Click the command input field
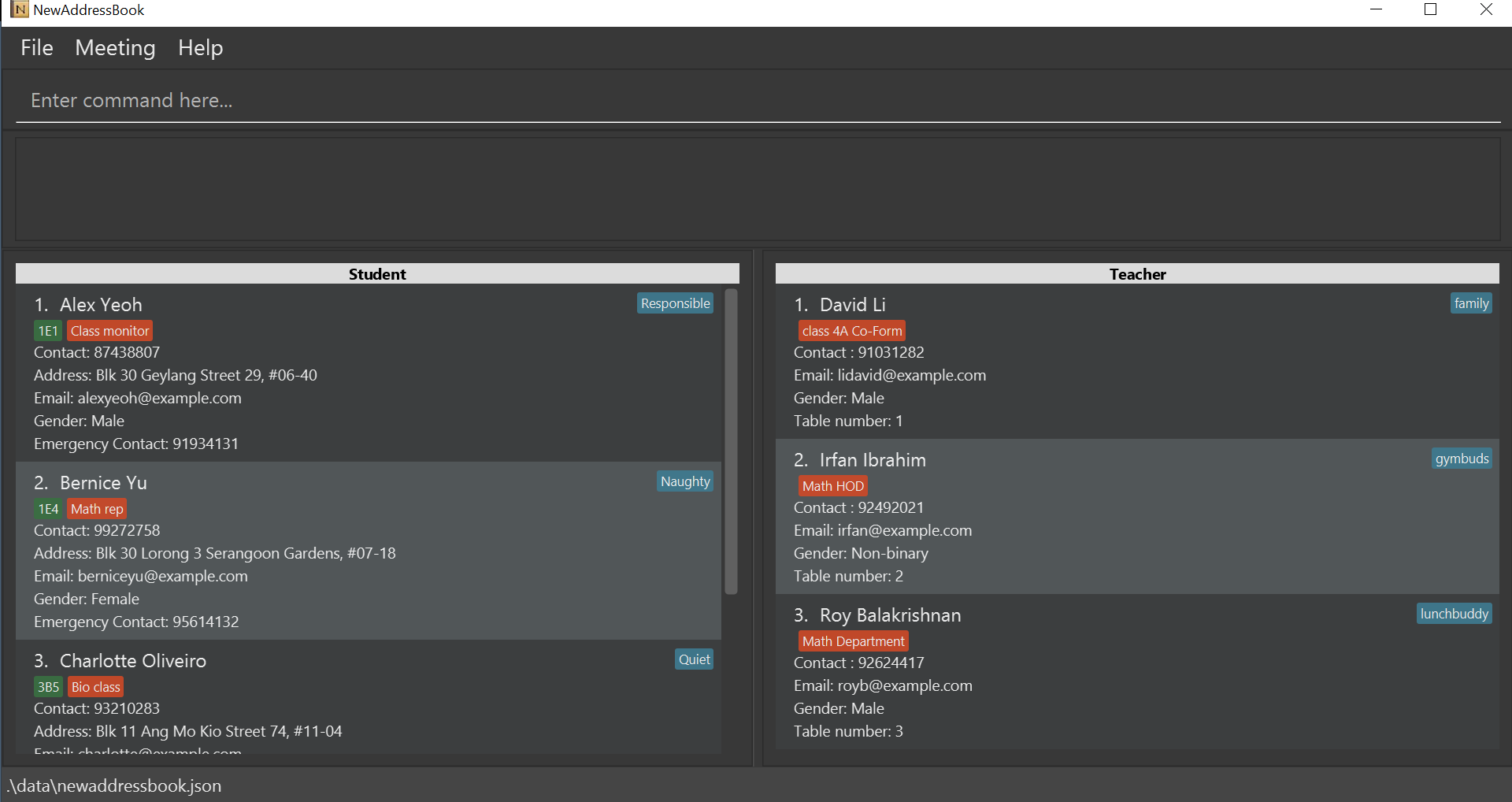 click(758, 101)
